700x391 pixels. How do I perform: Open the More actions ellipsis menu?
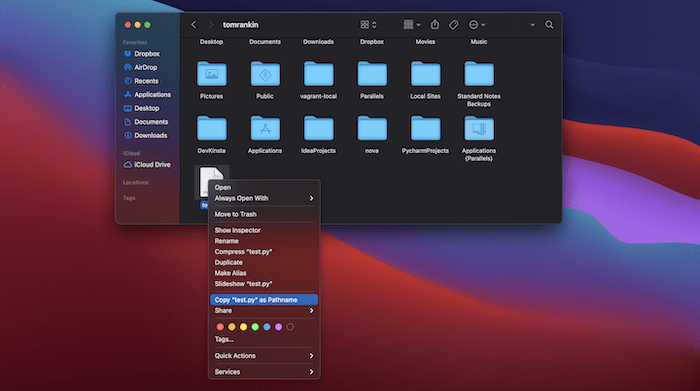click(476, 25)
